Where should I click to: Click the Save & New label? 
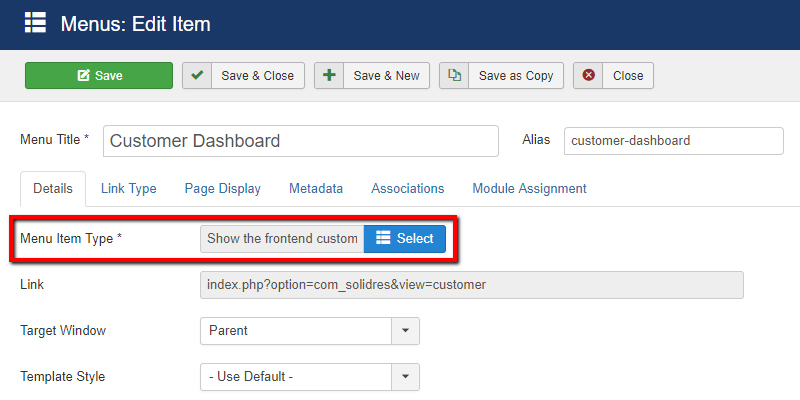tap(386, 76)
